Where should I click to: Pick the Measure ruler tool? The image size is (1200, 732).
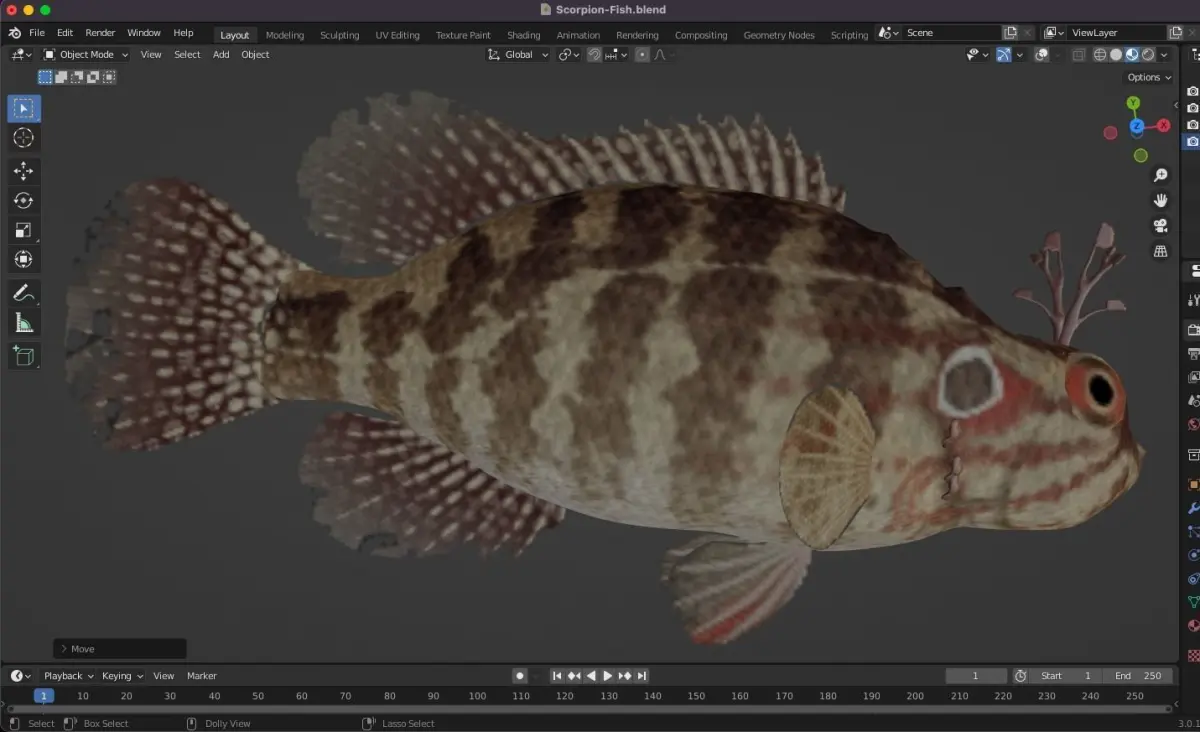point(24,323)
